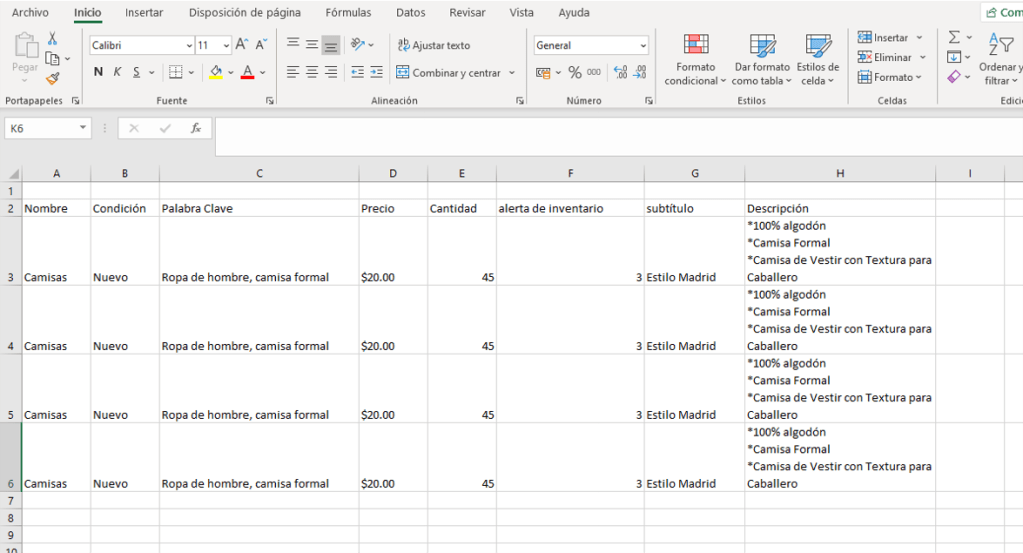Expand the General number format dropdown

643,46
